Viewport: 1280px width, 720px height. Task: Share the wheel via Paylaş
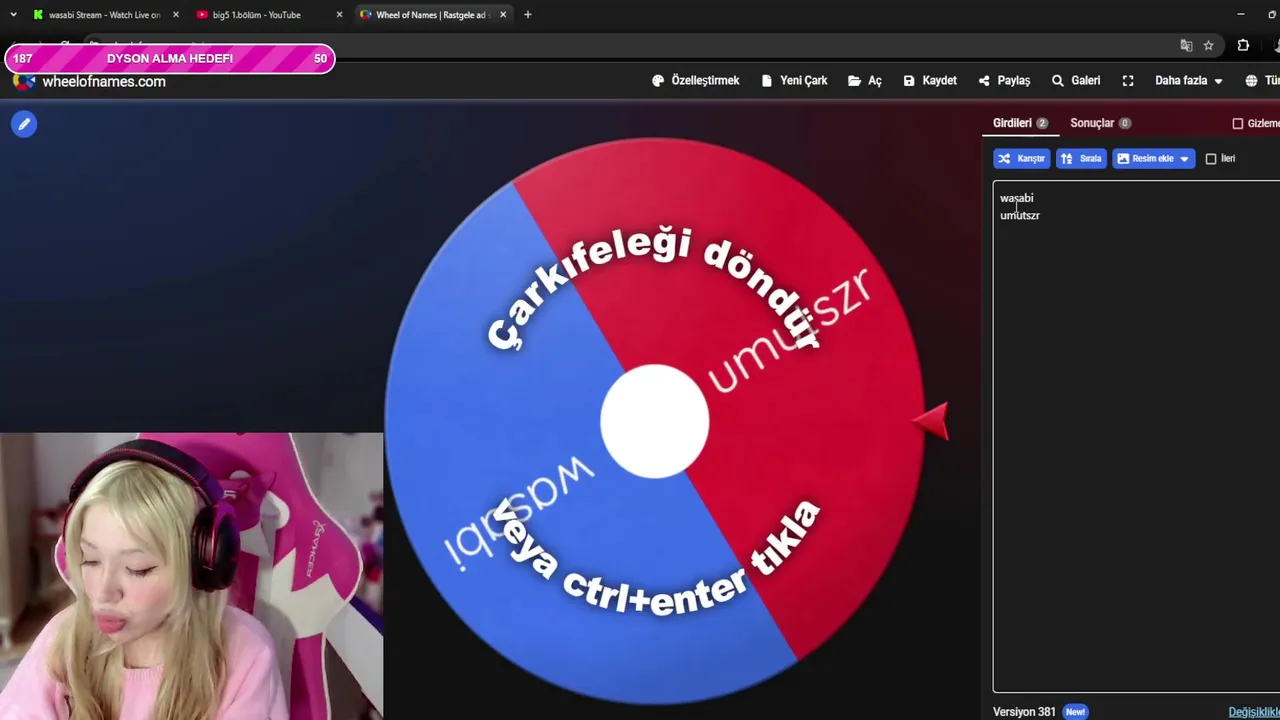click(1004, 80)
